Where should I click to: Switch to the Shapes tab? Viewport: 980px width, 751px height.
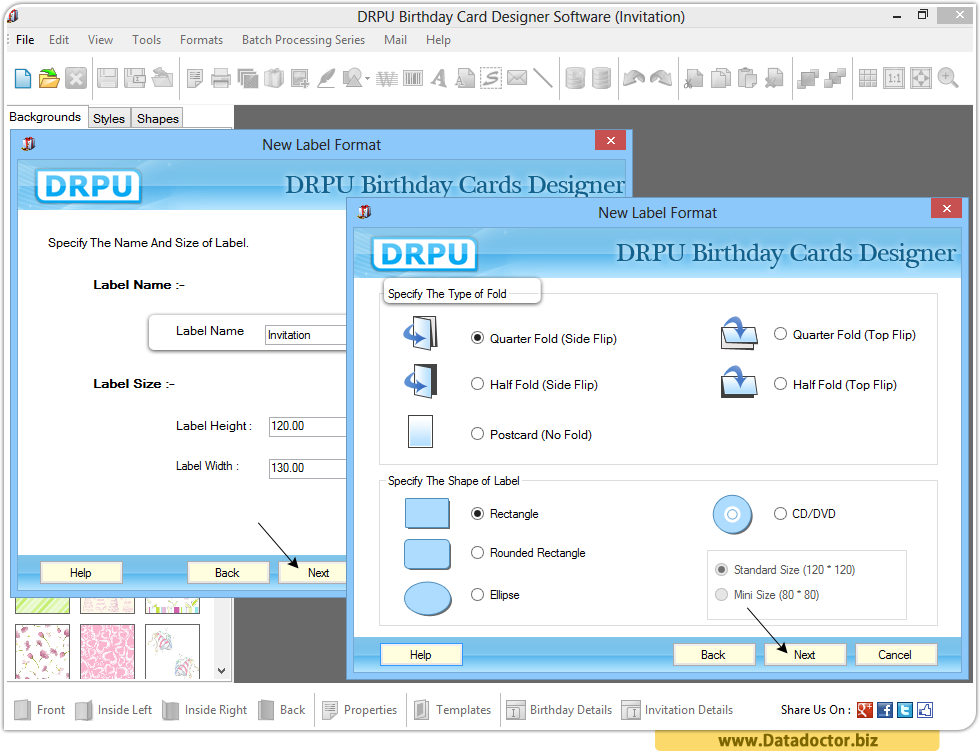[x=158, y=119]
